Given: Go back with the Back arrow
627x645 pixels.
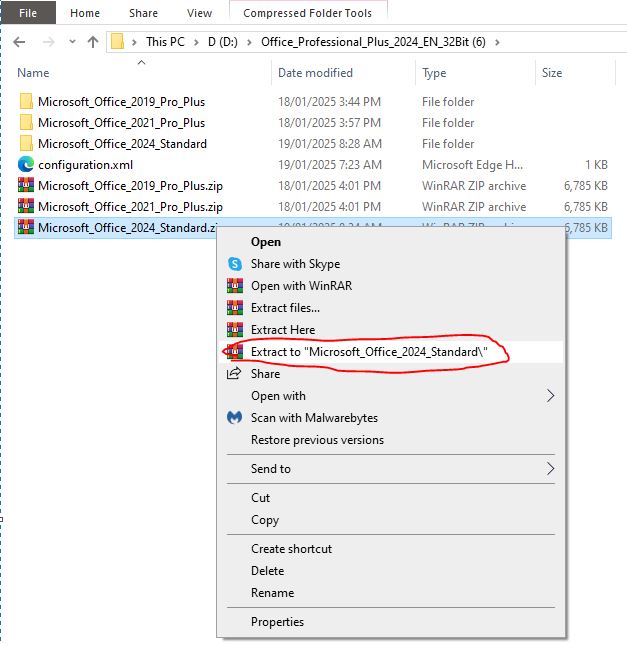Looking at the screenshot, I should coord(19,42).
